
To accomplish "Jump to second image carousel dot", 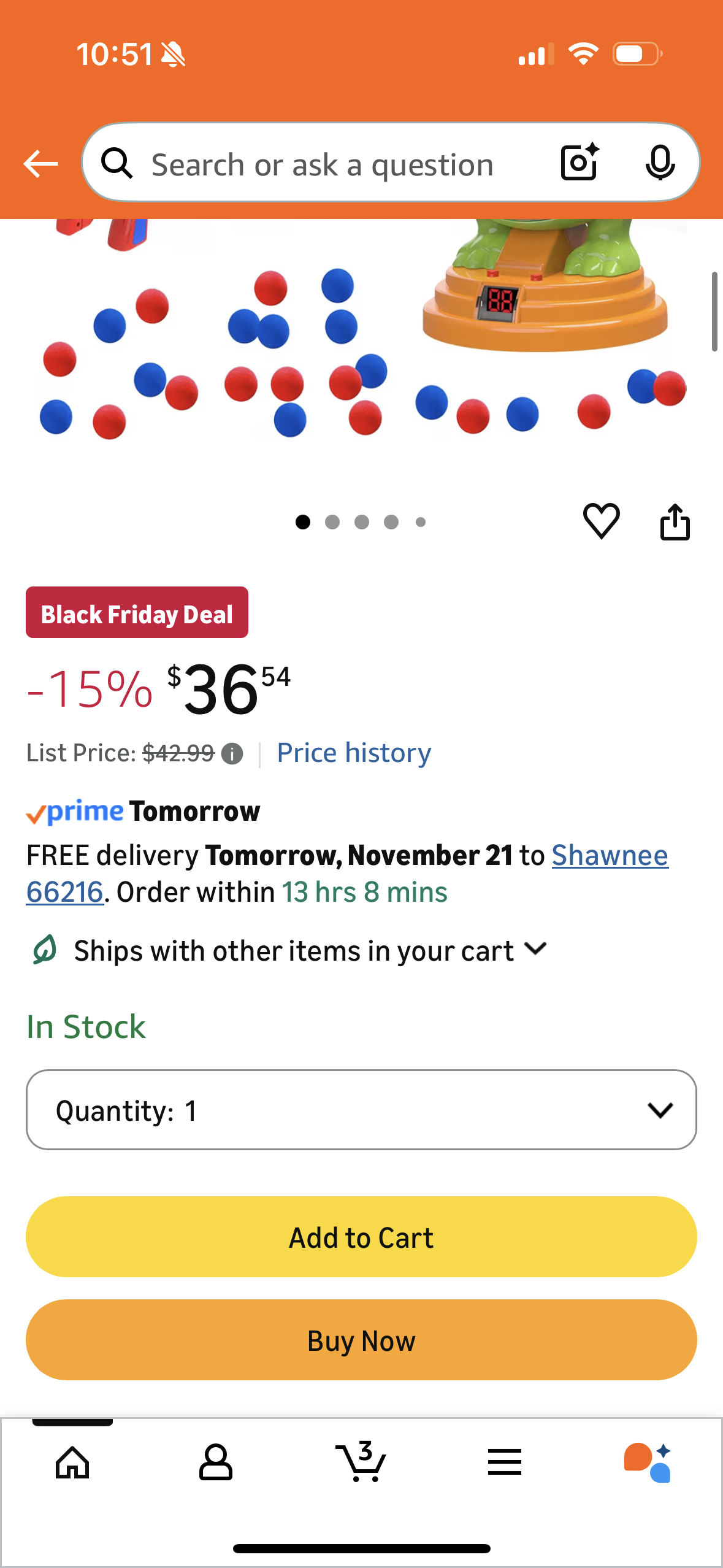I will [332, 522].
